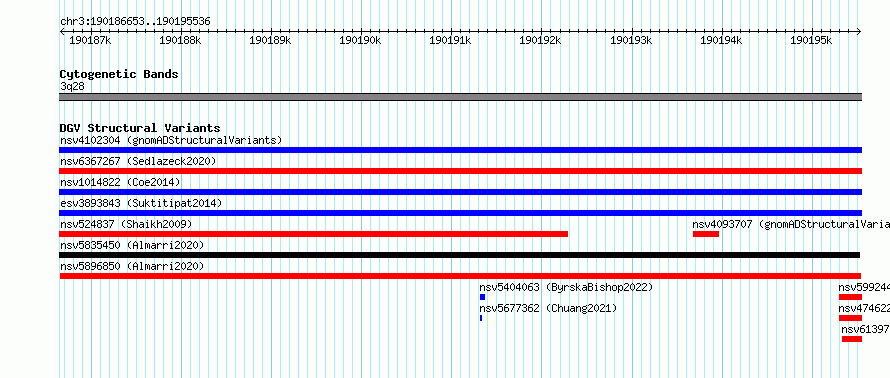Click the 190190k ruler label
The width and height of the screenshot is (890, 378).
pos(360,41)
